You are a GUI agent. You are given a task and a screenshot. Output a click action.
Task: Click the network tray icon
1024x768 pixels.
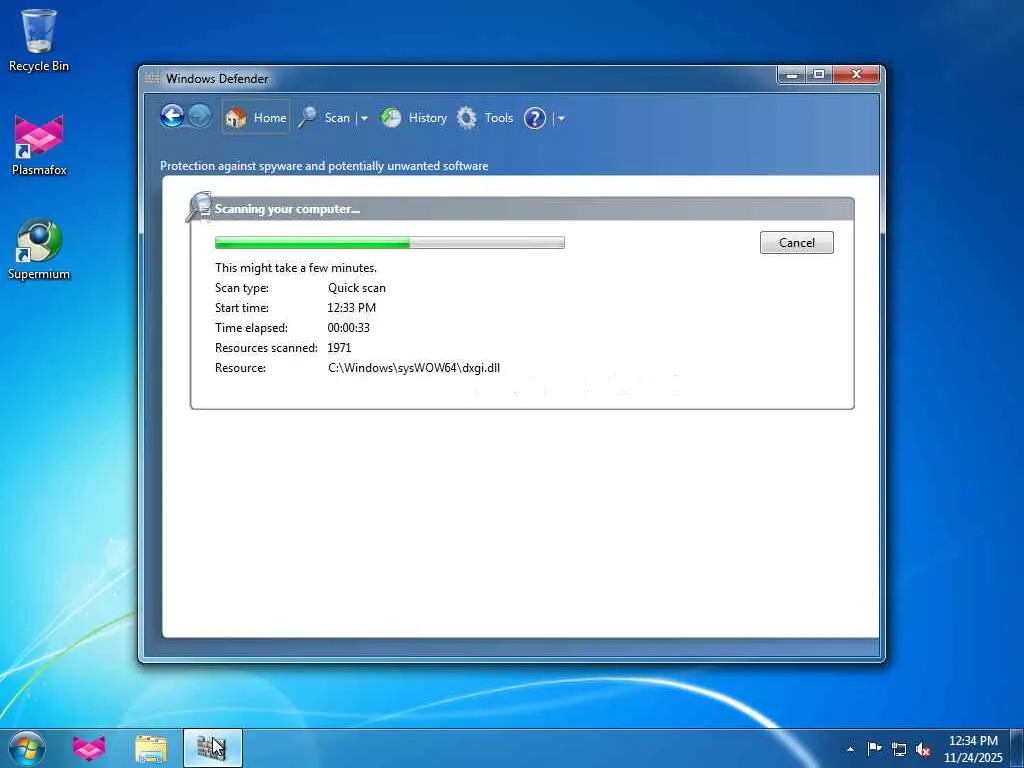899,749
